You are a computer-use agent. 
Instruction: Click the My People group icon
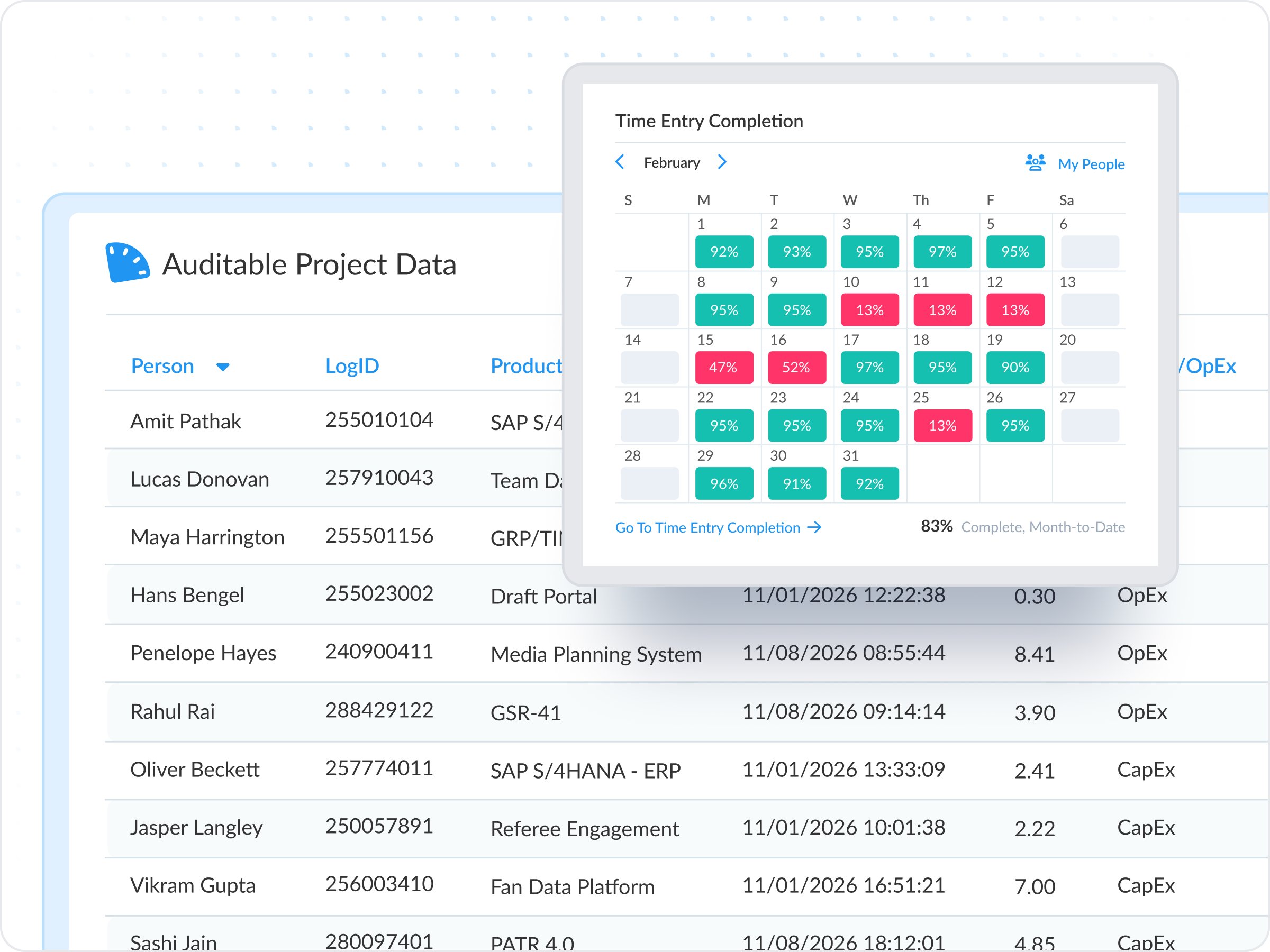[x=1035, y=163]
